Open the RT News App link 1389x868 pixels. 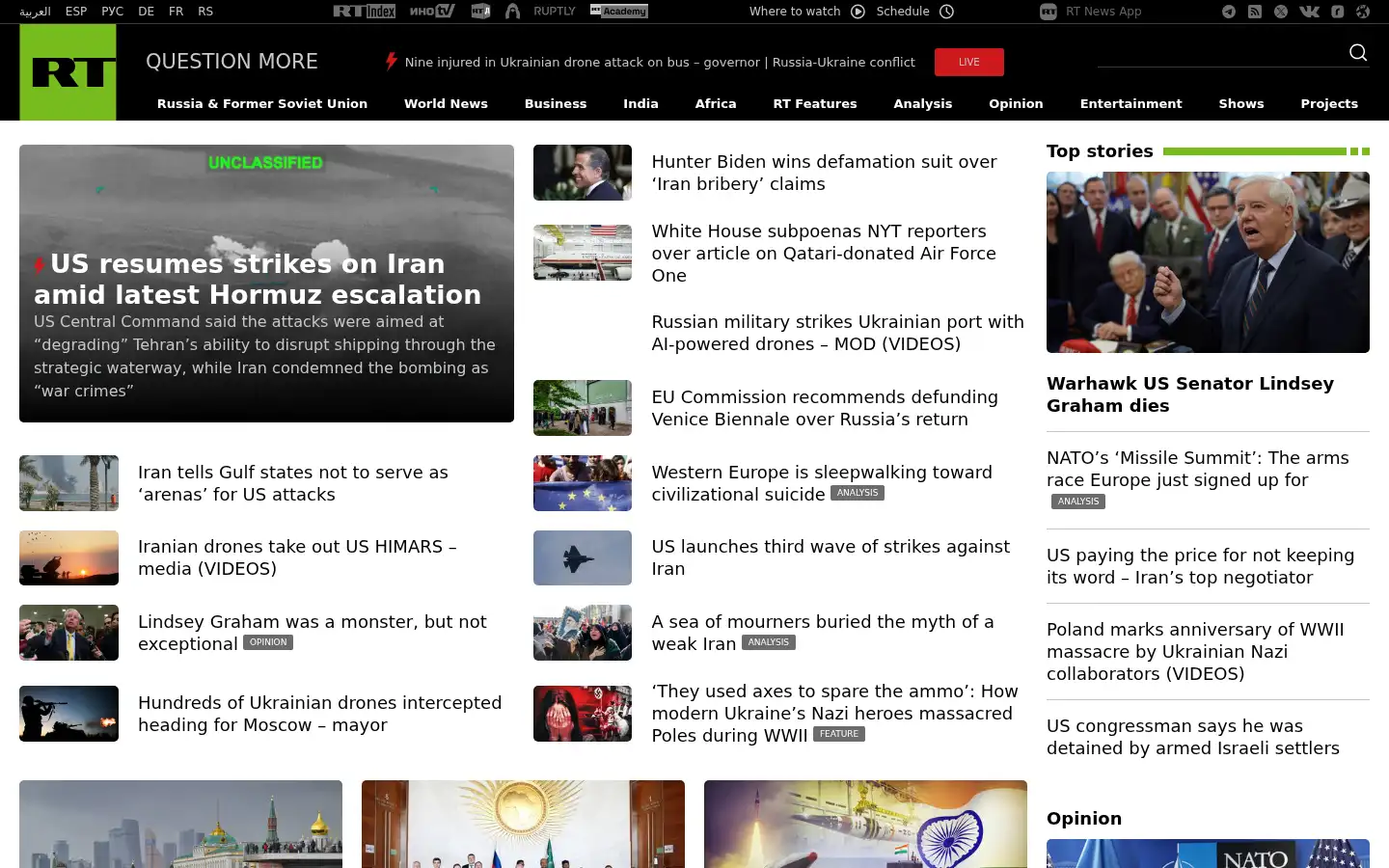1103,12
